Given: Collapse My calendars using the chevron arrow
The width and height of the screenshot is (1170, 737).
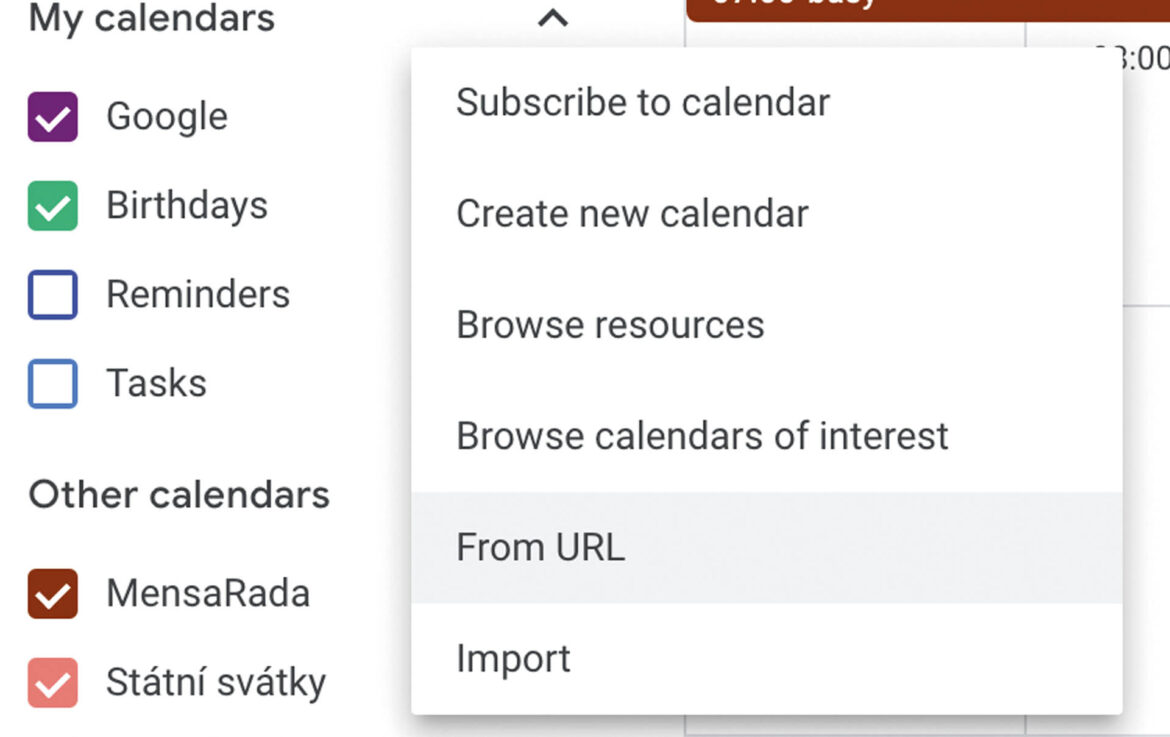Looking at the screenshot, I should click(553, 18).
